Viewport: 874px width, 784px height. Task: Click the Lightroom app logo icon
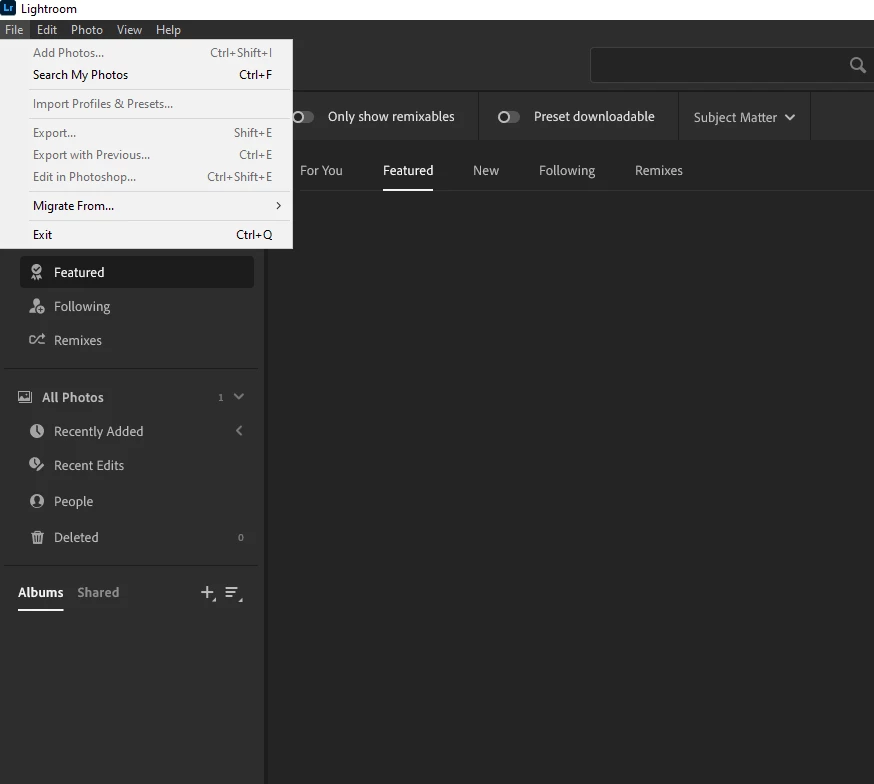coord(8,8)
